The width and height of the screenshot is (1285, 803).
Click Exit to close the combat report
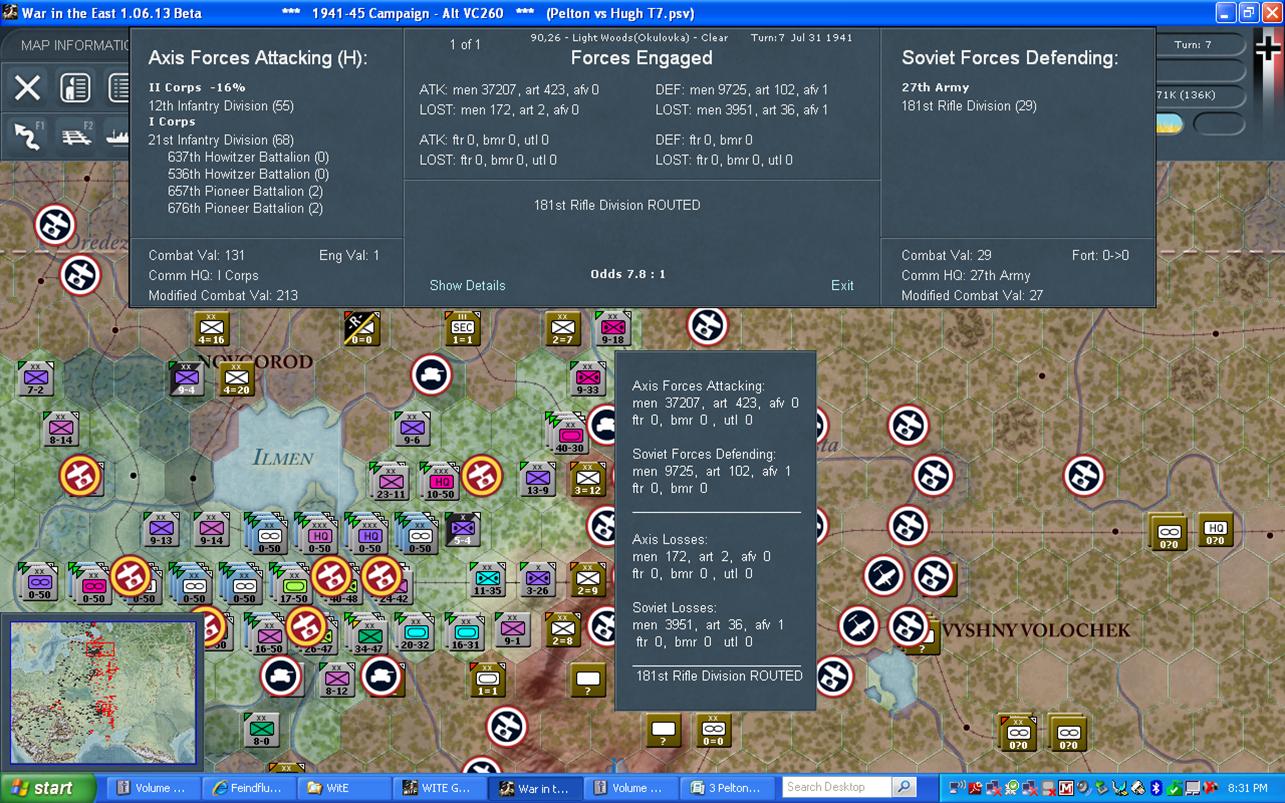point(842,285)
